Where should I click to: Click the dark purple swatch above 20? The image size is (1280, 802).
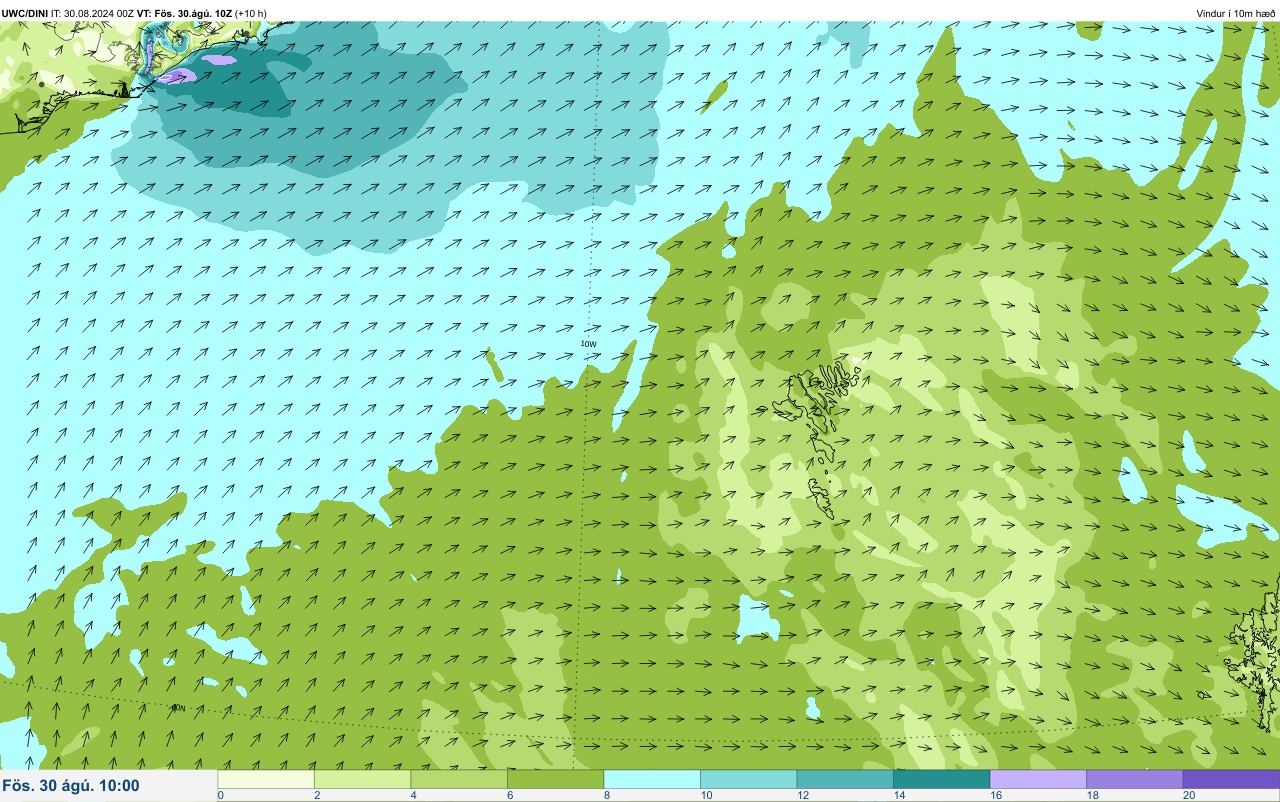click(x=1231, y=779)
